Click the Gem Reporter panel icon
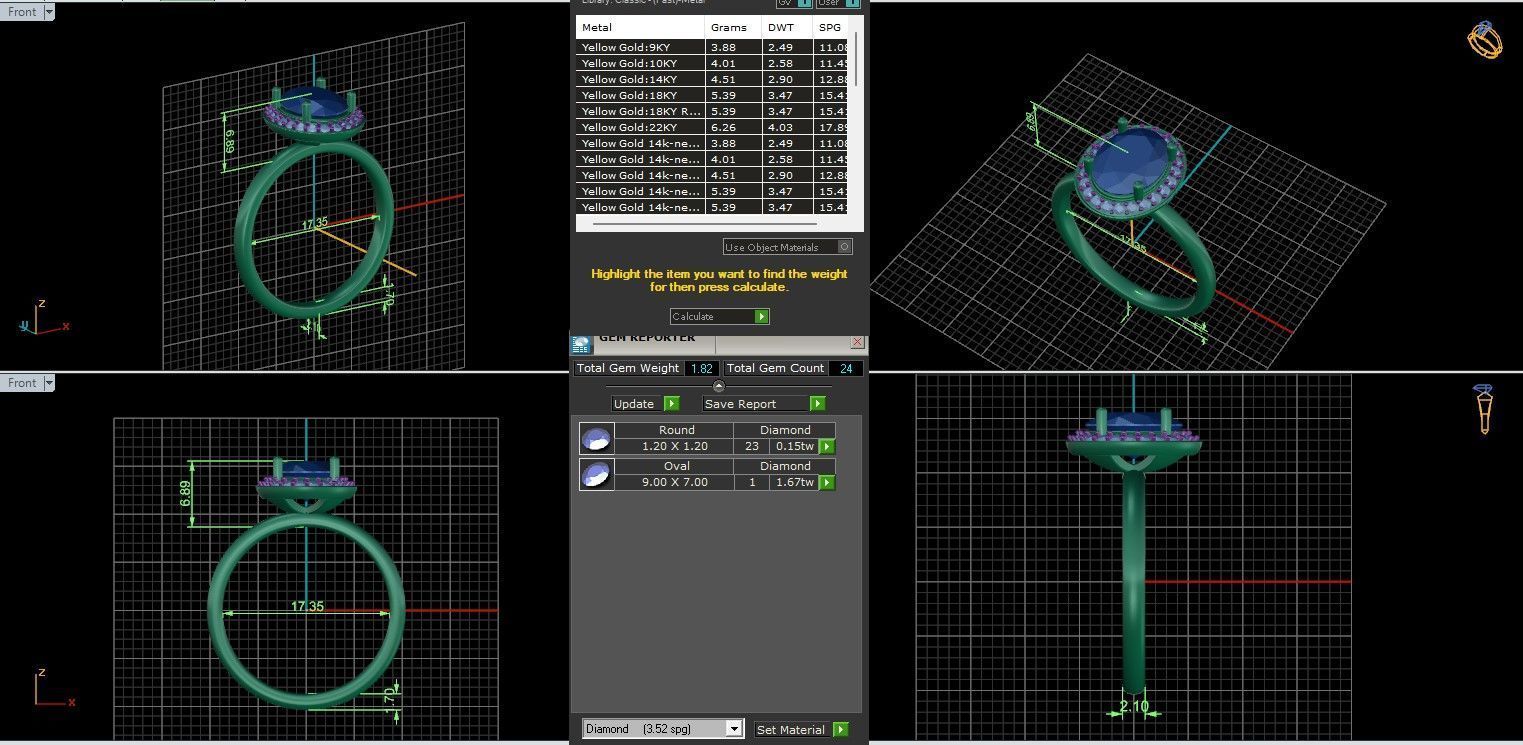This screenshot has width=1523, height=745. coord(581,344)
